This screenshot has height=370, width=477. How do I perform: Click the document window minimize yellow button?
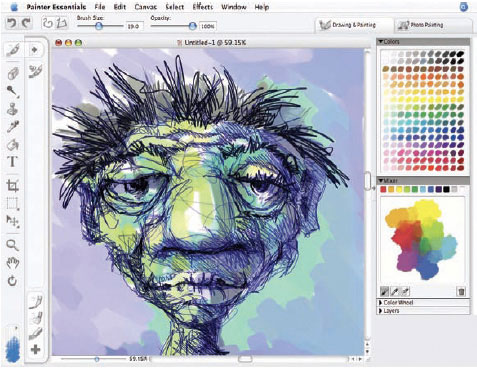click(x=68, y=43)
